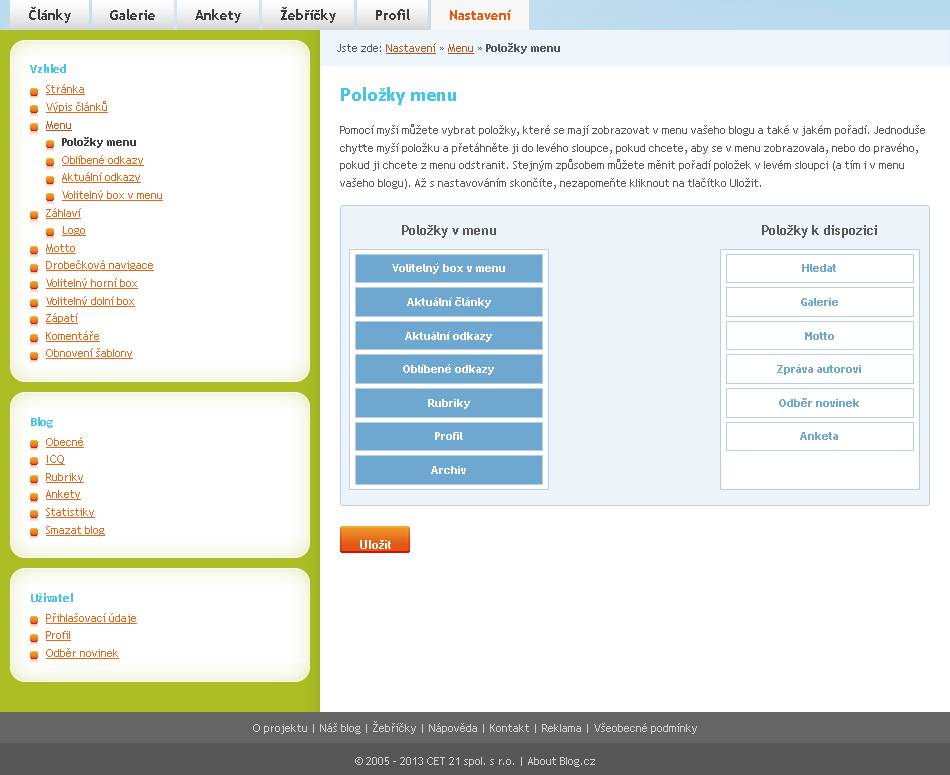Open Profil link in Uživatel section

click(58, 635)
